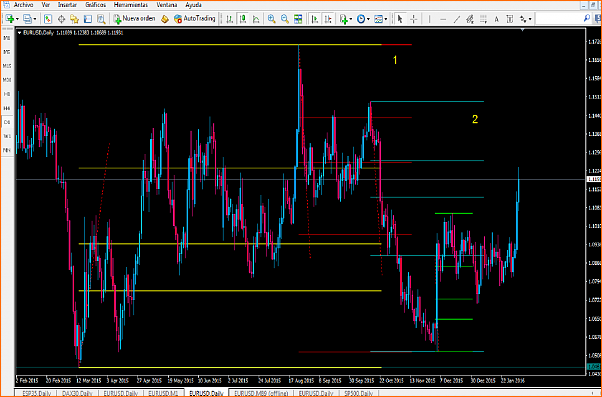Open the Periods clock icon

[361, 19]
